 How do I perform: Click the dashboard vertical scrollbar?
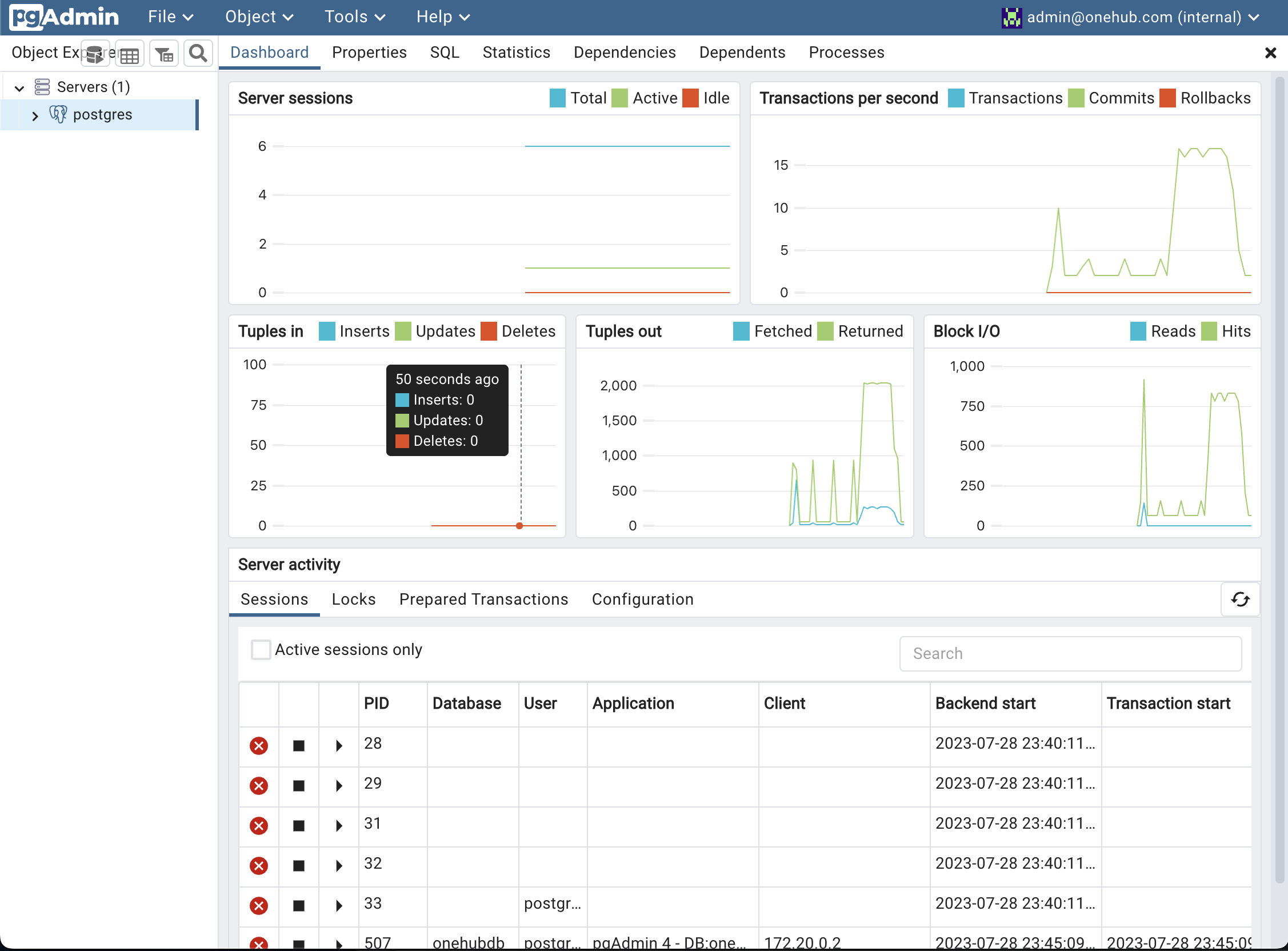(x=1279, y=480)
